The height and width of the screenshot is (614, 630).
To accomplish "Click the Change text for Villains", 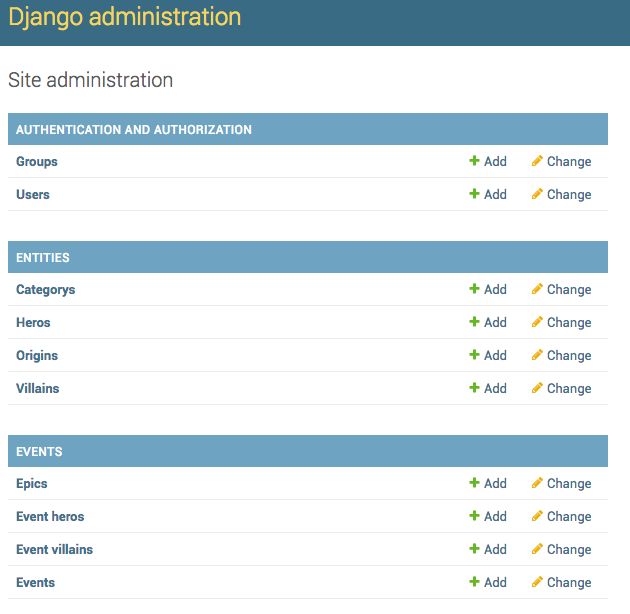I will tap(569, 388).
